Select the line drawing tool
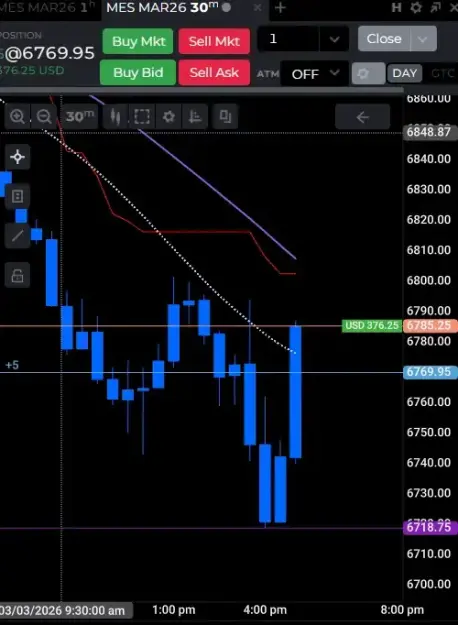The width and height of the screenshot is (458, 625). pyautogui.click(x=17, y=236)
